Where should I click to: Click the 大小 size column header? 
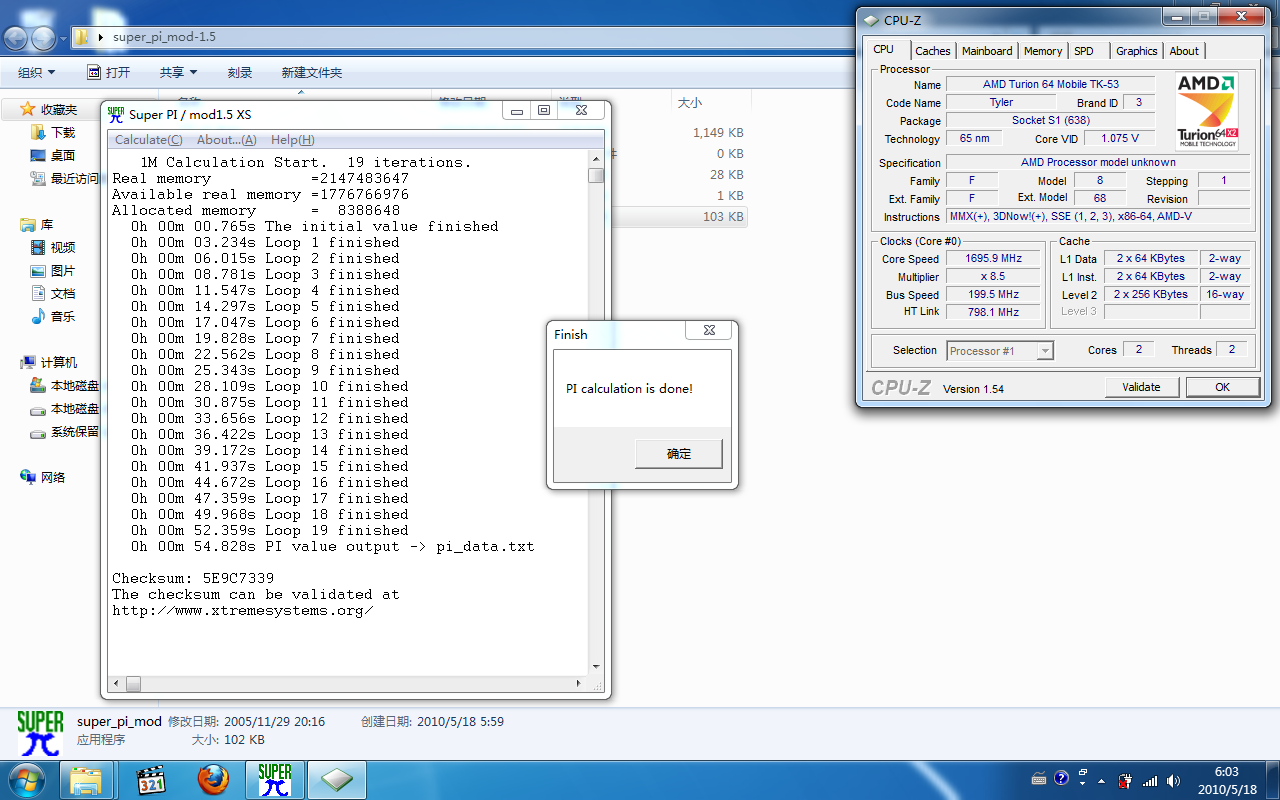pos(690,102)
